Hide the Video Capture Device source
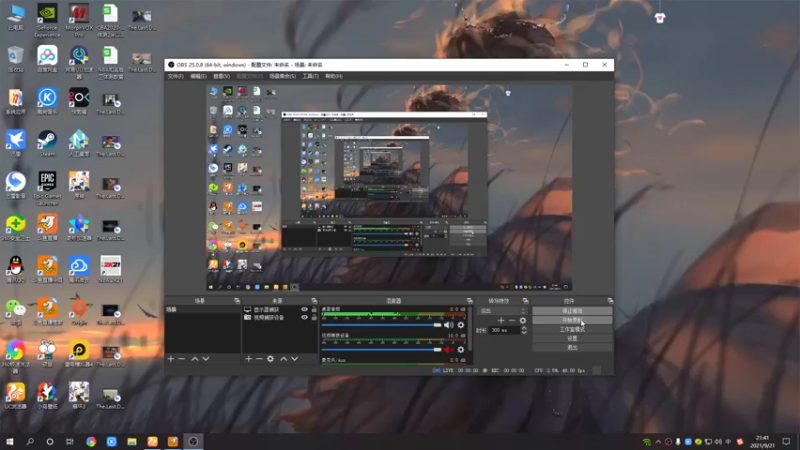The height and width of the screenshot is (450, 800). pos(305,317)
